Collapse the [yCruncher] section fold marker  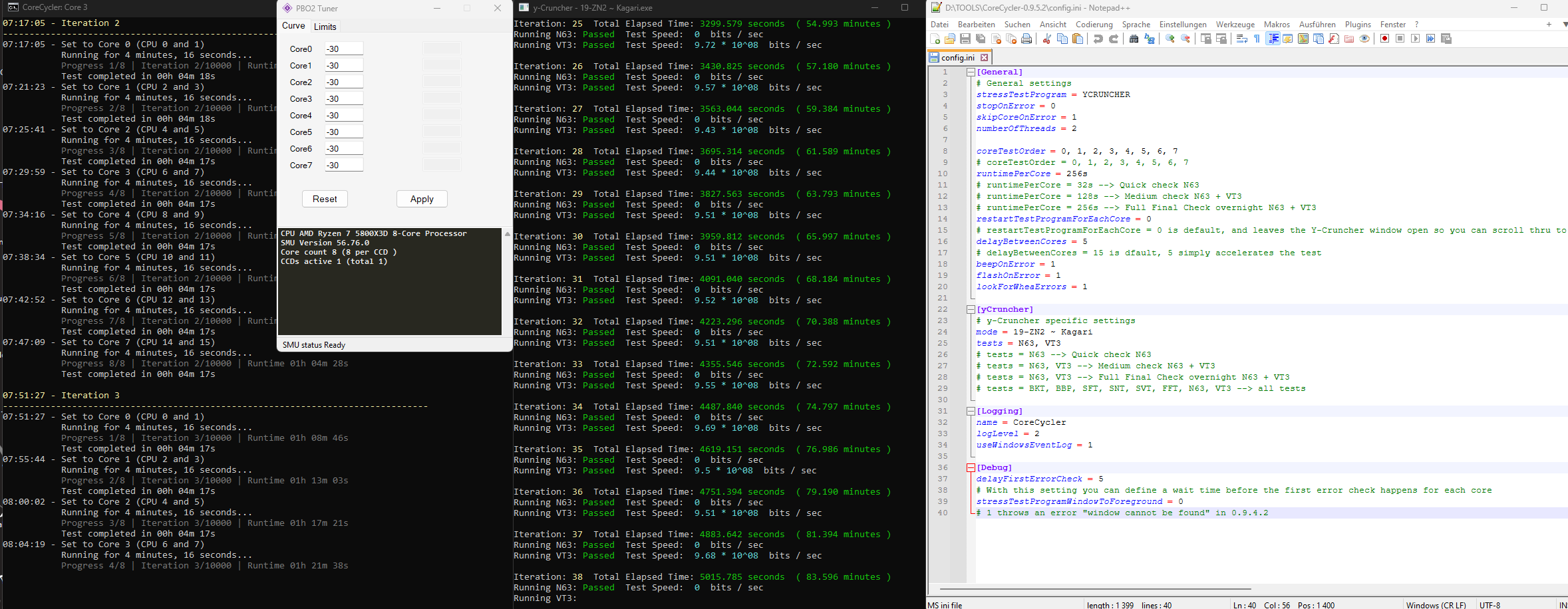(x=971, y=309)
